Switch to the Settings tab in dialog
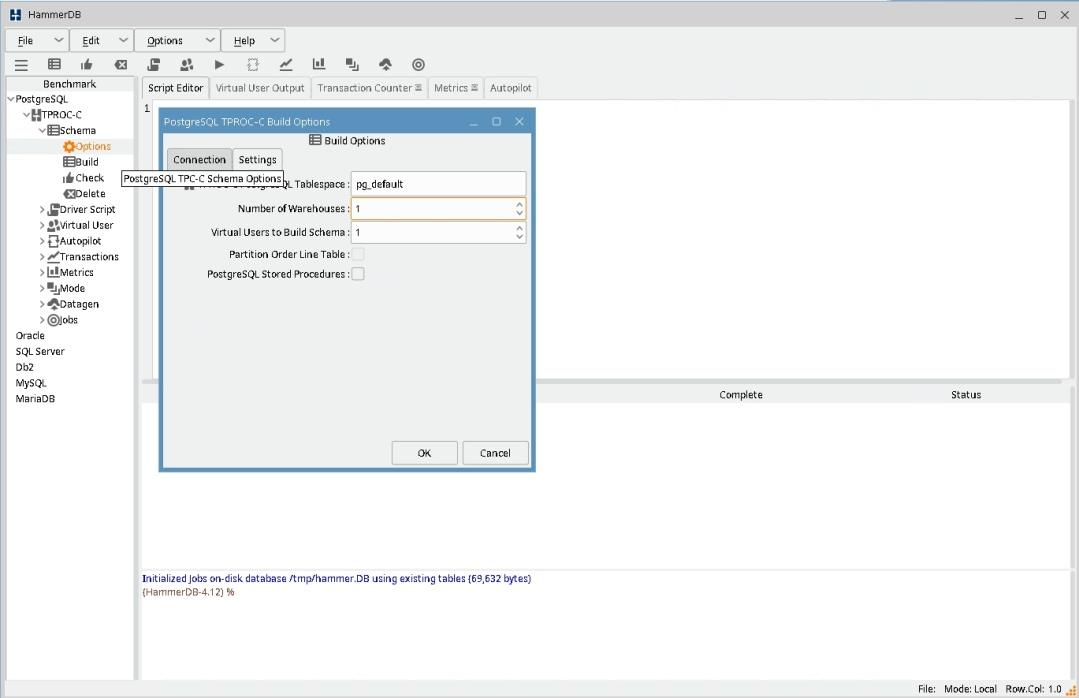The height and width of the screenshot is (698, 1079). point(257,160)
